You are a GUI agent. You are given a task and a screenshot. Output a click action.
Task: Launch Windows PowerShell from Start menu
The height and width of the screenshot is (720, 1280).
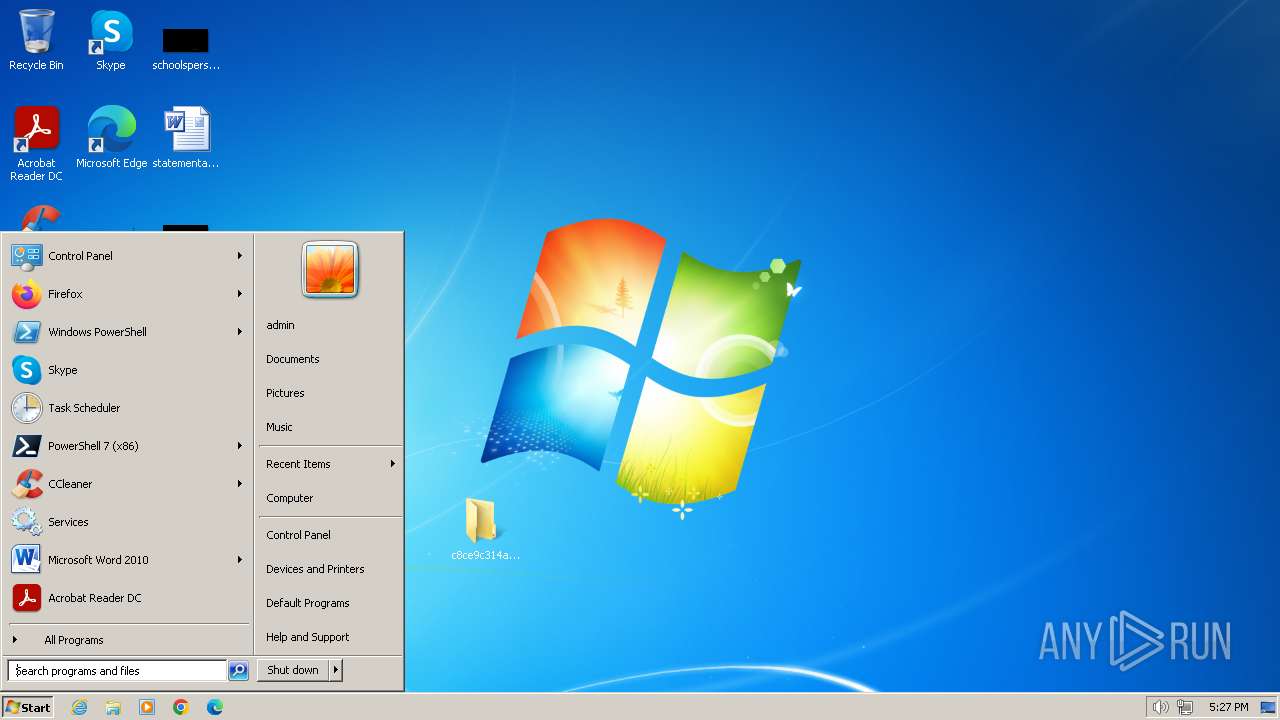[x=127, y=332]
